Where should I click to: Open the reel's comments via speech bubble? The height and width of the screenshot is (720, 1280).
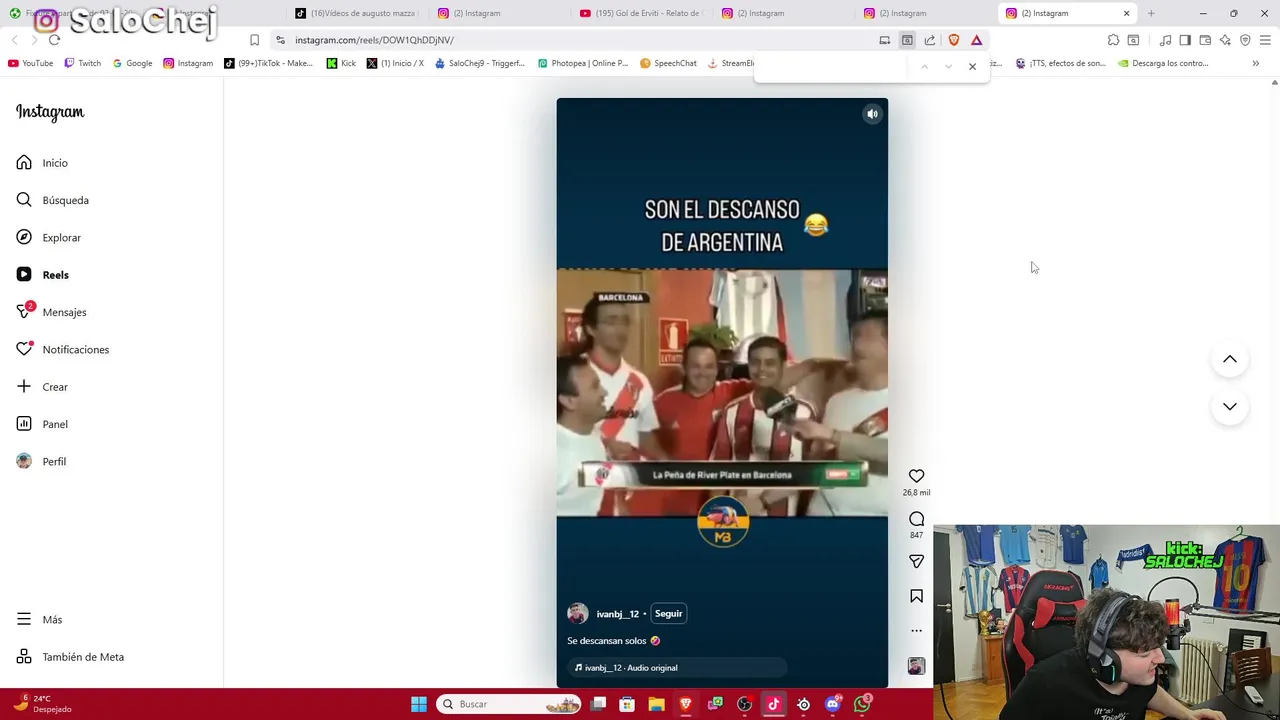pos(916,519)
